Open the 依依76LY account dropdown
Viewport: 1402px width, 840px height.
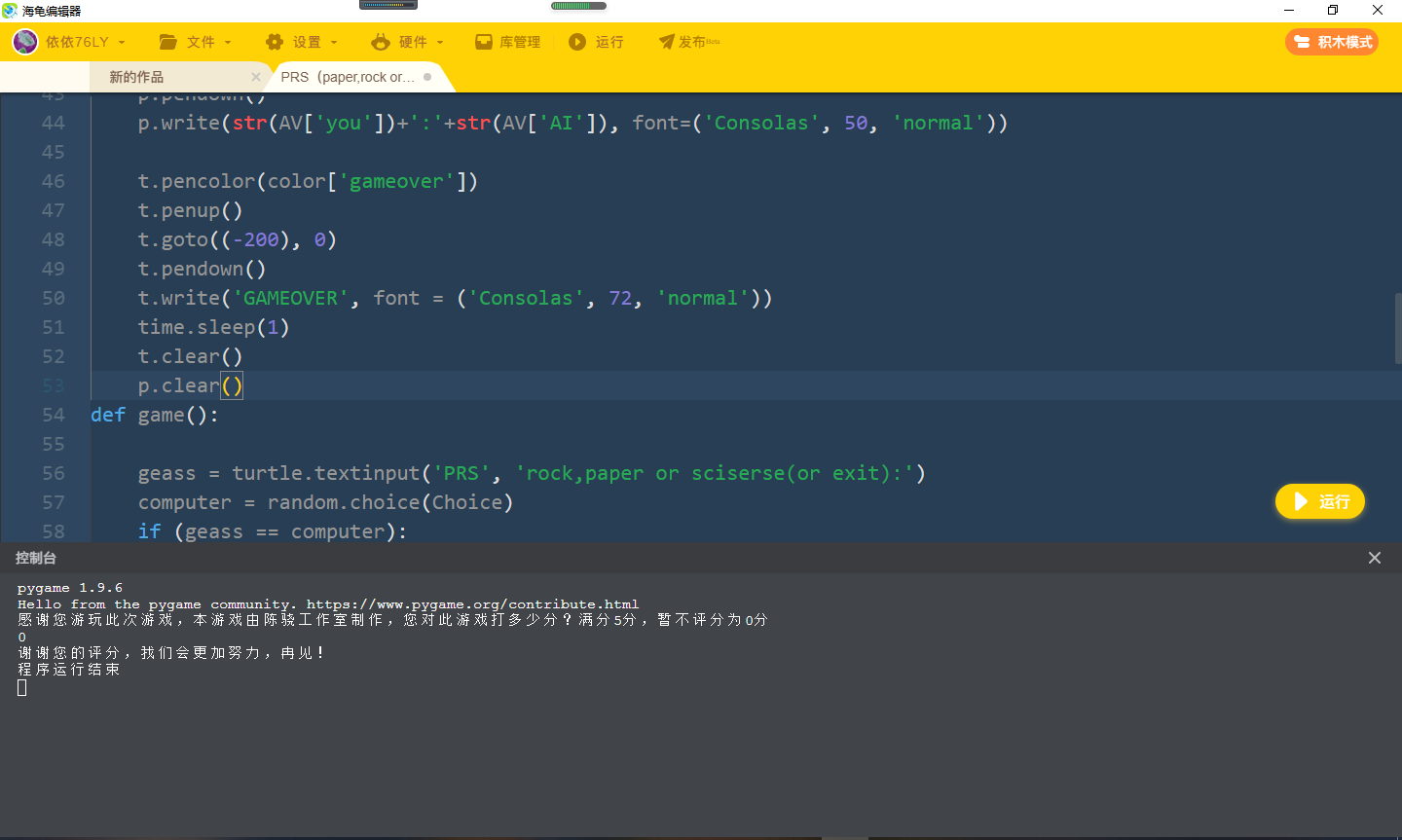pos(86,42)
